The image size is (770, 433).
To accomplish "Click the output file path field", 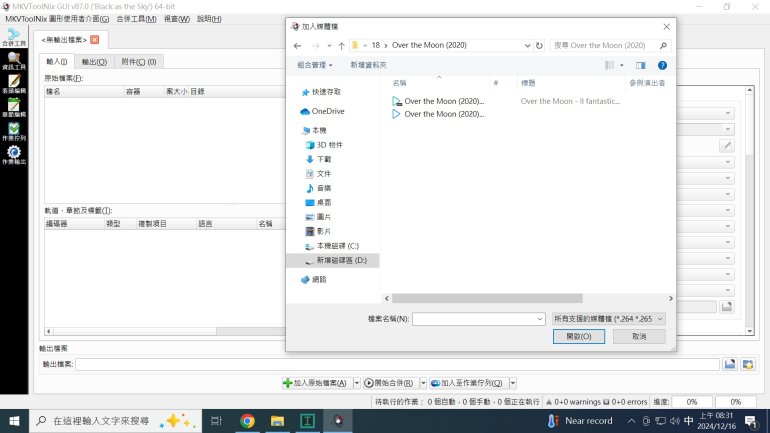I will 397,364.
